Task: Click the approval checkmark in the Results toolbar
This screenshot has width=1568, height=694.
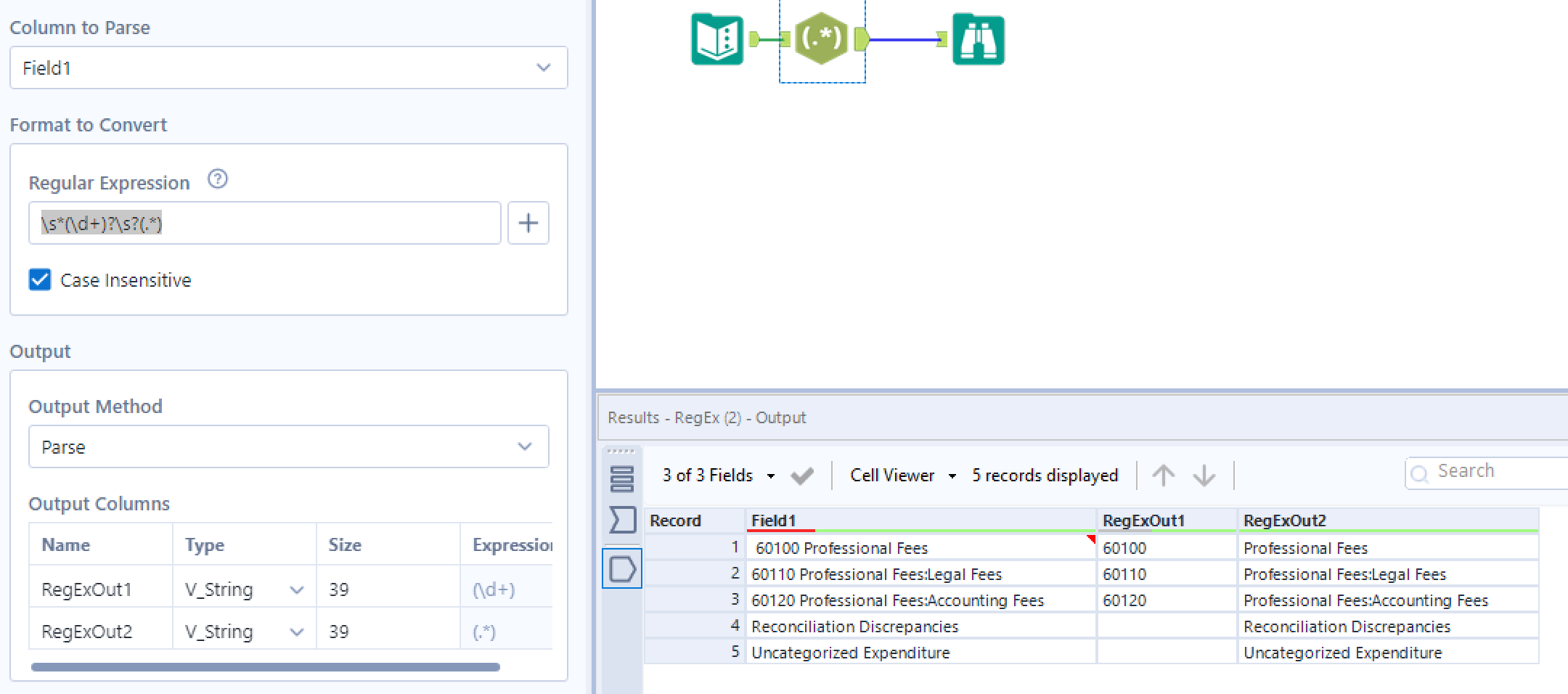Action: click(801, 475)
